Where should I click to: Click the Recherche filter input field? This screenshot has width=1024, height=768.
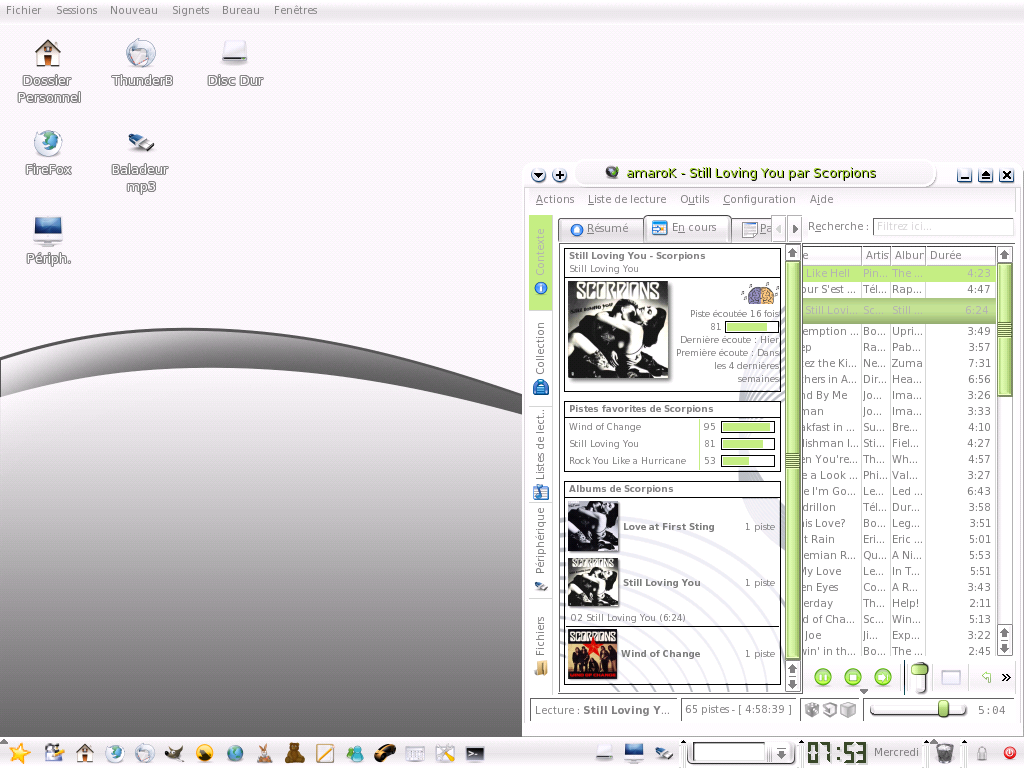(943, 227)
